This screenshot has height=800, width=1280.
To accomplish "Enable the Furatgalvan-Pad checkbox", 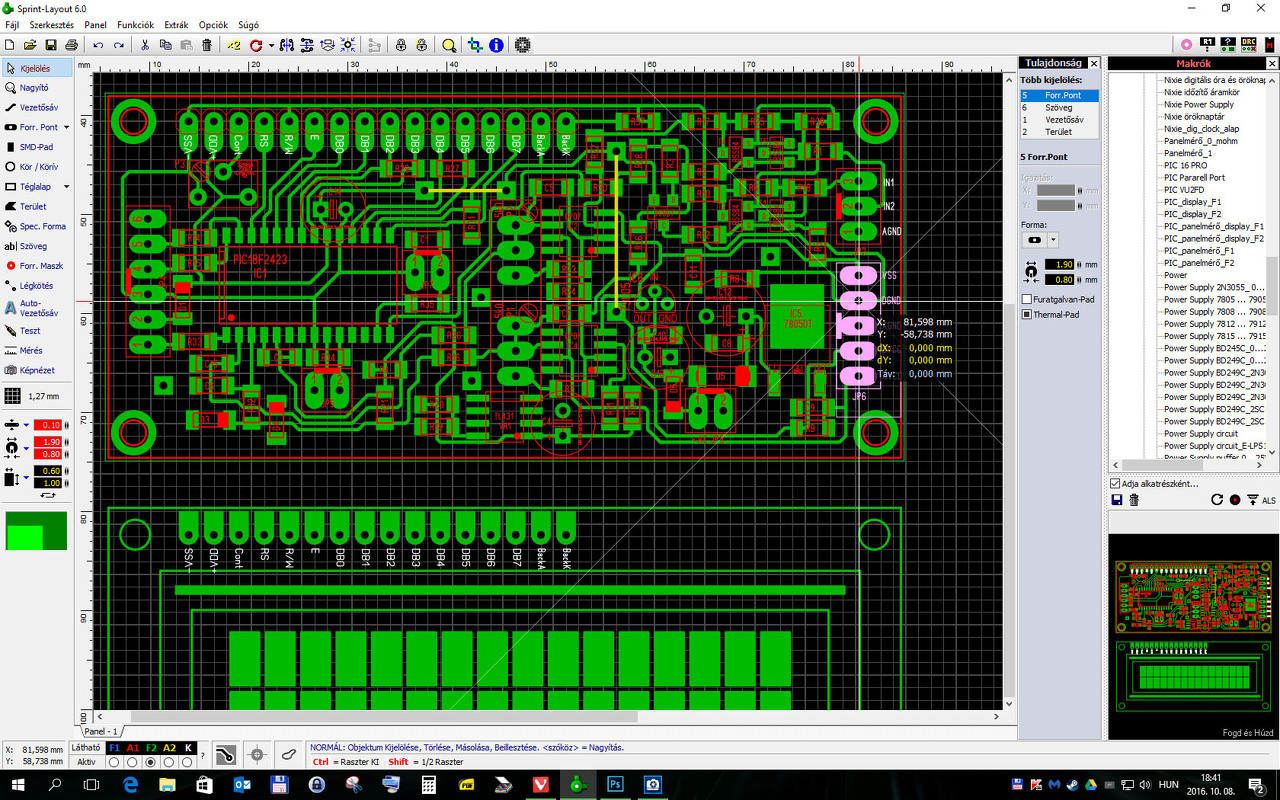I will pos(1027,300).
